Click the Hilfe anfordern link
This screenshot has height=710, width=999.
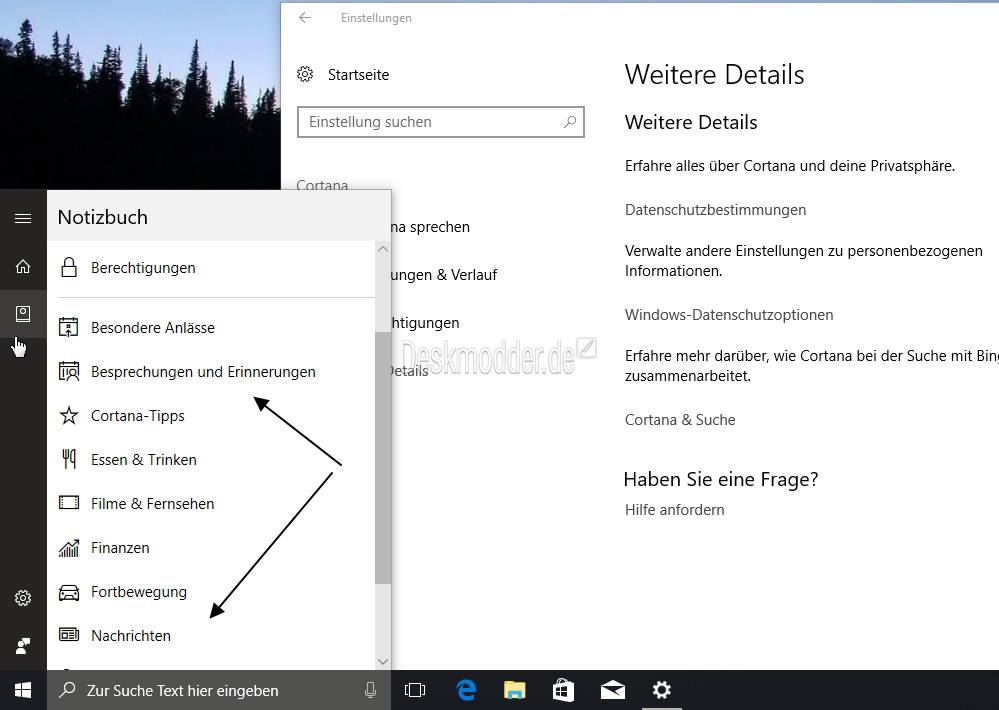(674, 510)
